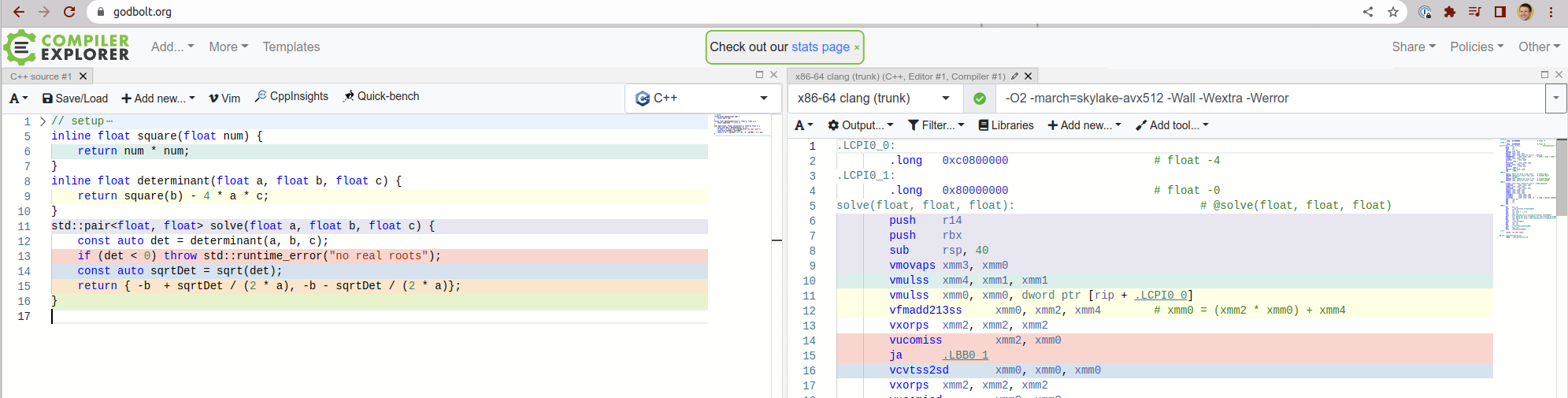The width and height of the screenshot is (1568, 398).
Task: Click the pencil icon on compiler tab
Action: [1014, 76]
